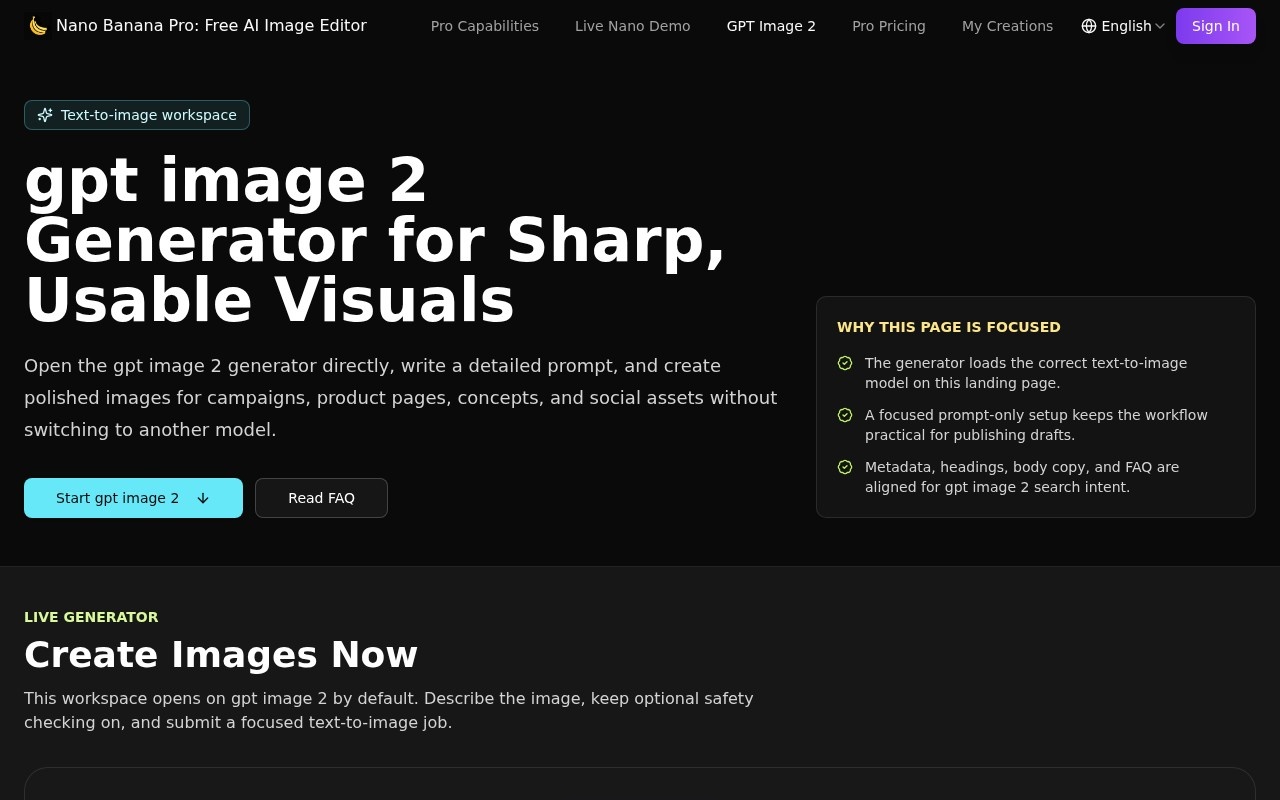
Task: Click the sparkle icon in workspace badge
Action: coord(45,115)
